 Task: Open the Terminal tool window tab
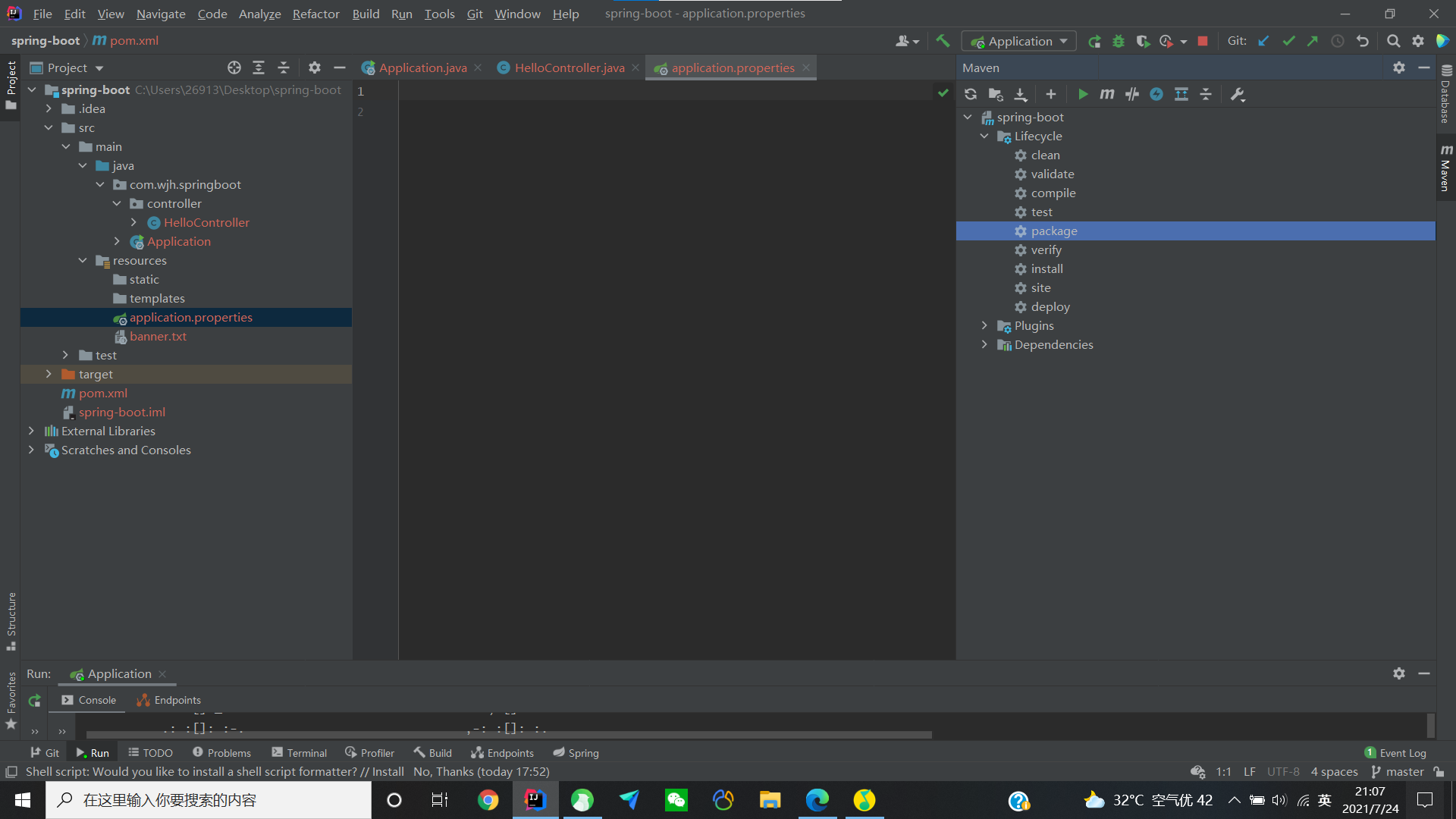(x=299, y=753)
